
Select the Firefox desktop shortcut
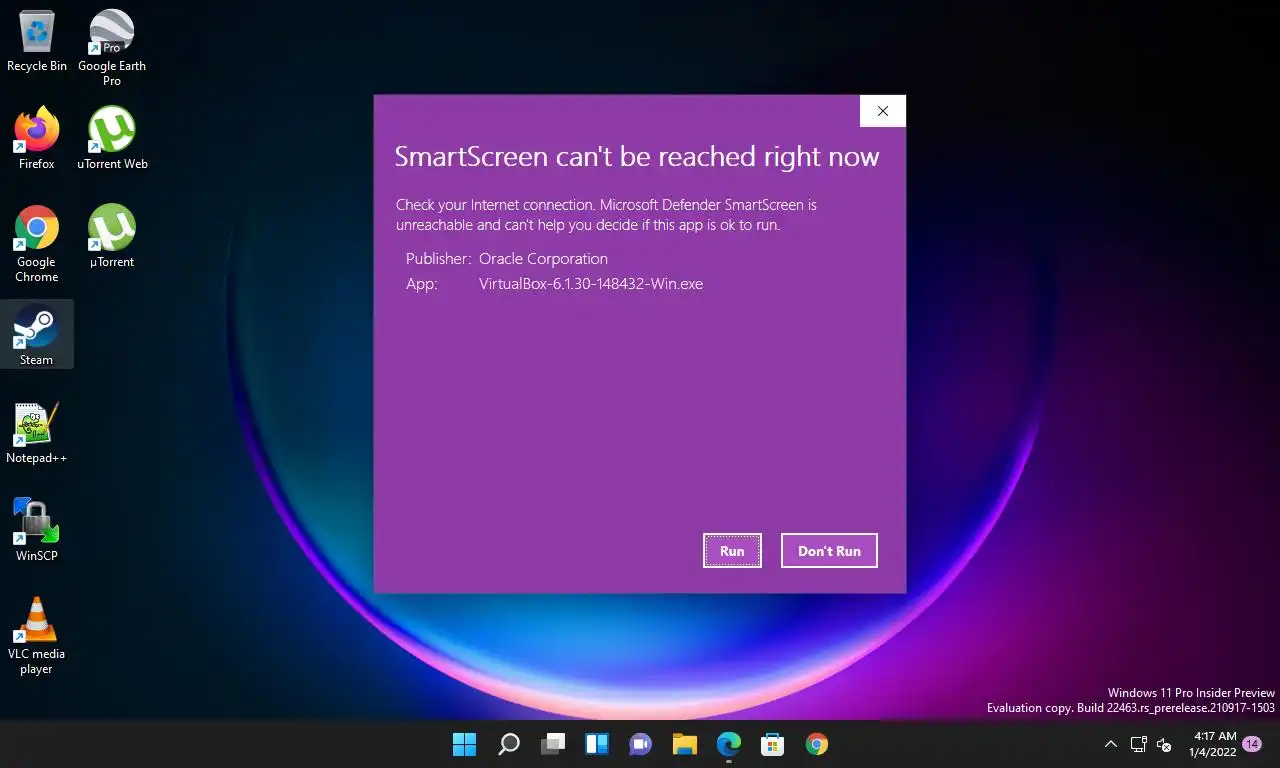[37, 138]
